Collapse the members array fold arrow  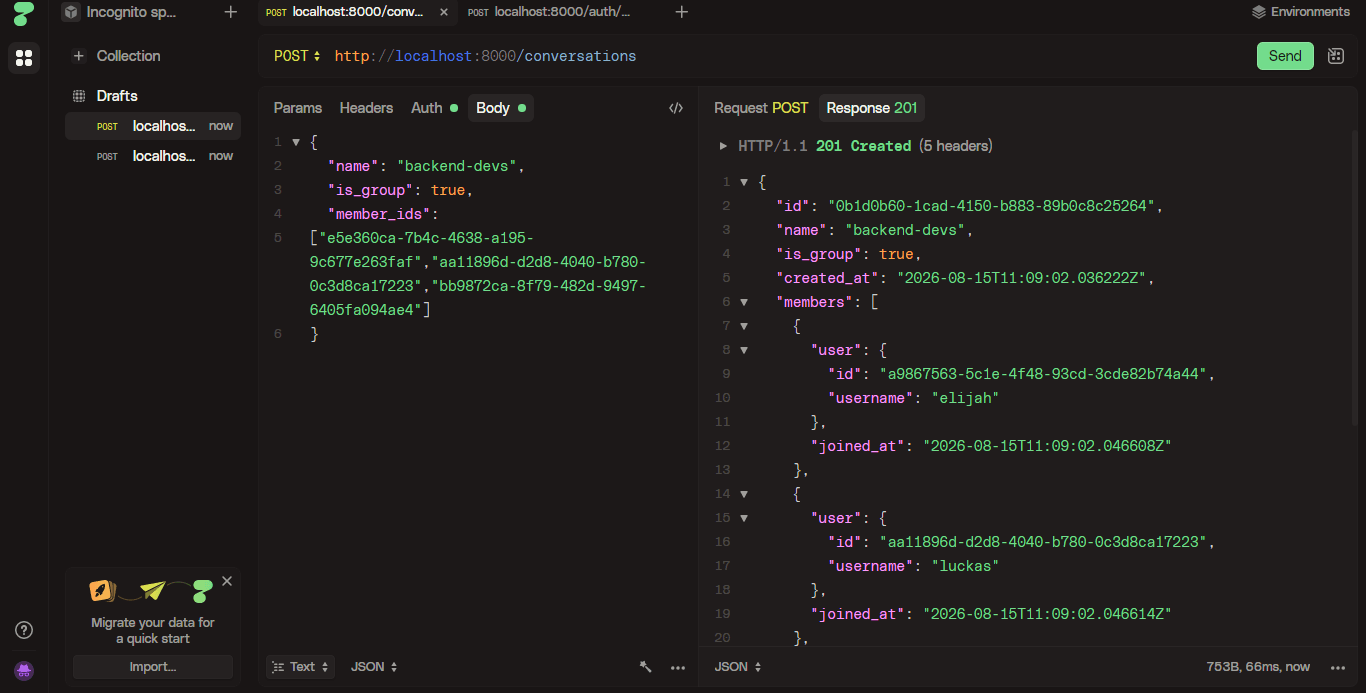[744, 302]
